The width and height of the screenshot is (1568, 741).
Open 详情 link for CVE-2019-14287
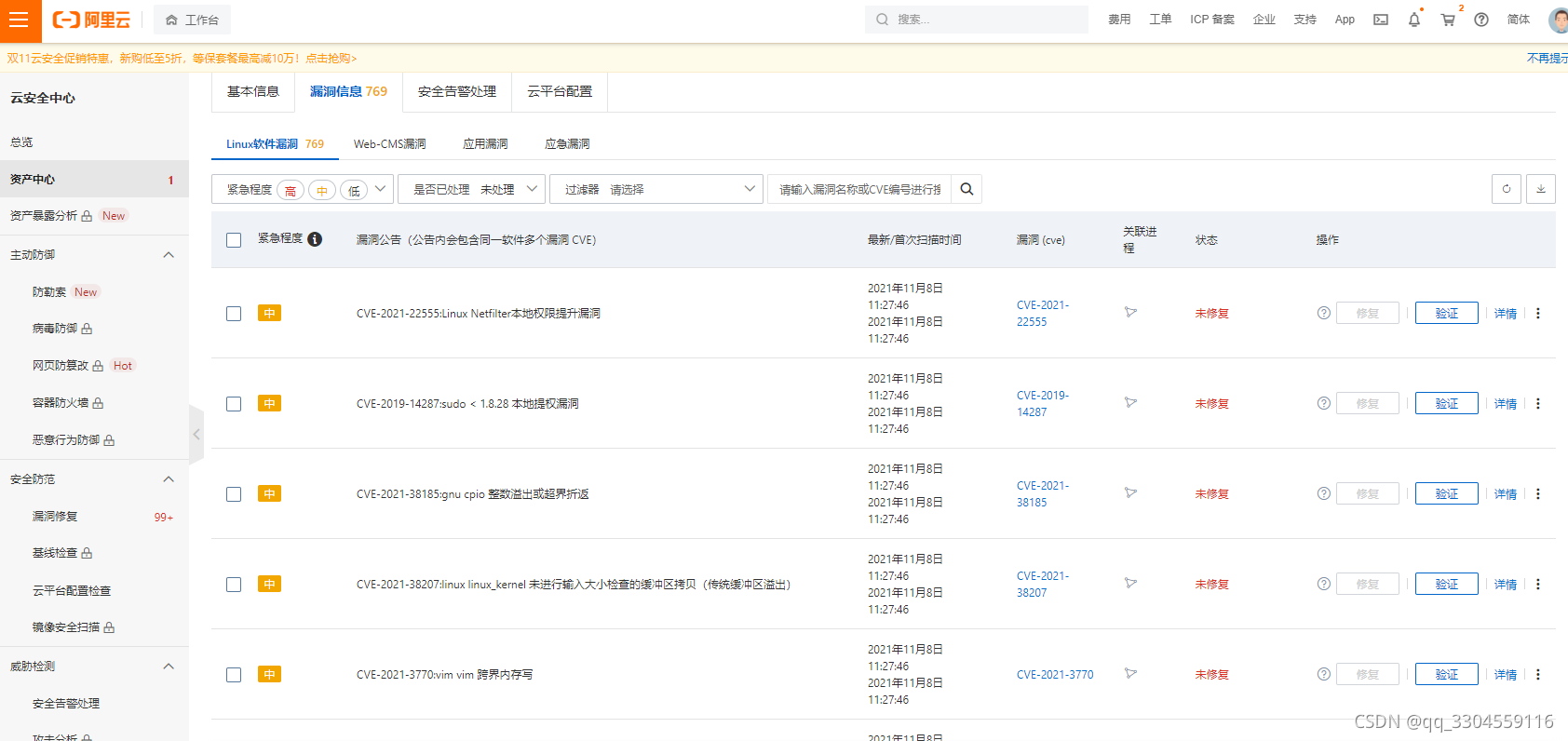1506,404
